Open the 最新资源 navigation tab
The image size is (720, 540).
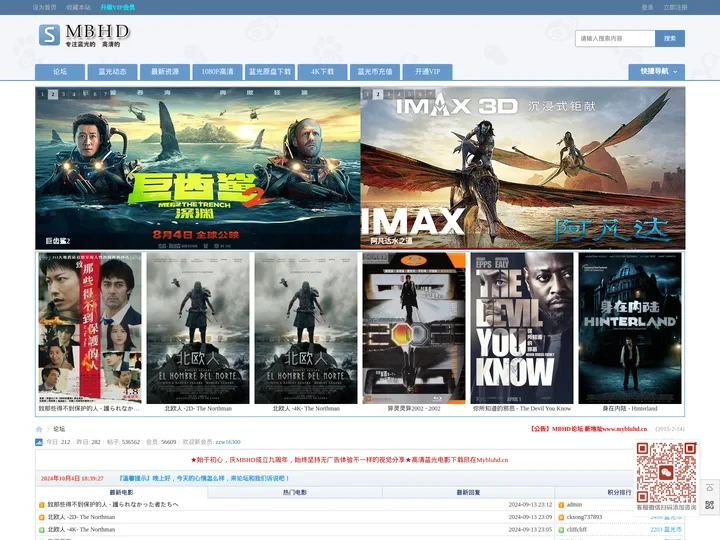pyautogui.click(x=165, y=72)
